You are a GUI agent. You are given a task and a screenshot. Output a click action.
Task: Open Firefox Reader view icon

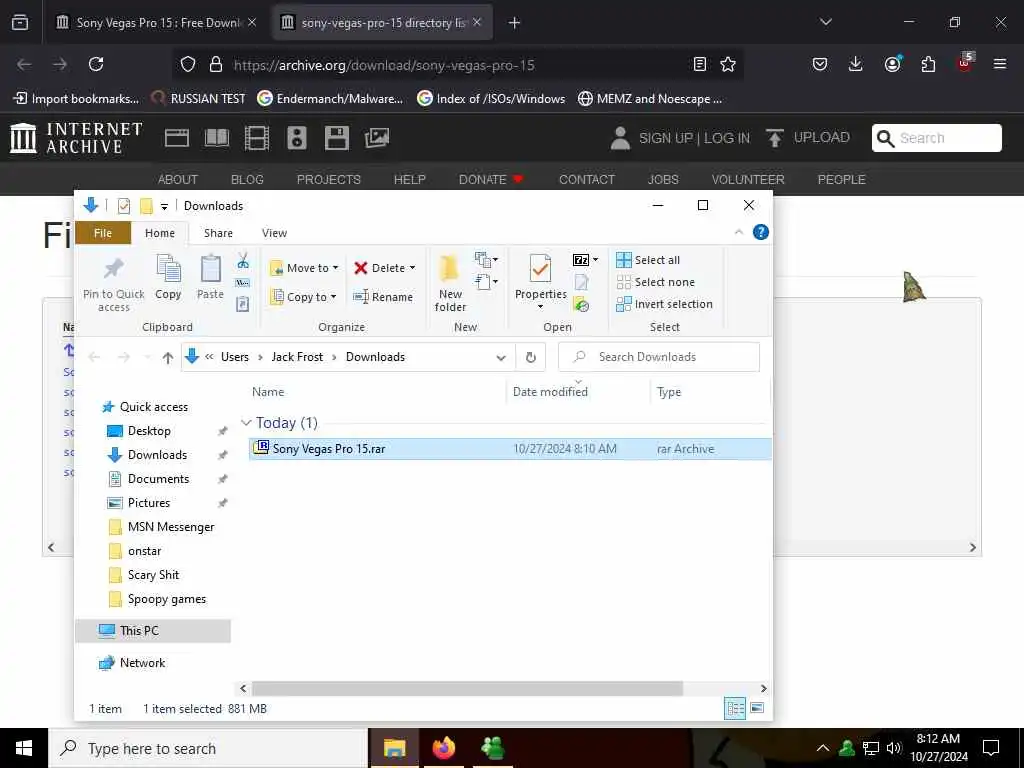pos(699,64)
